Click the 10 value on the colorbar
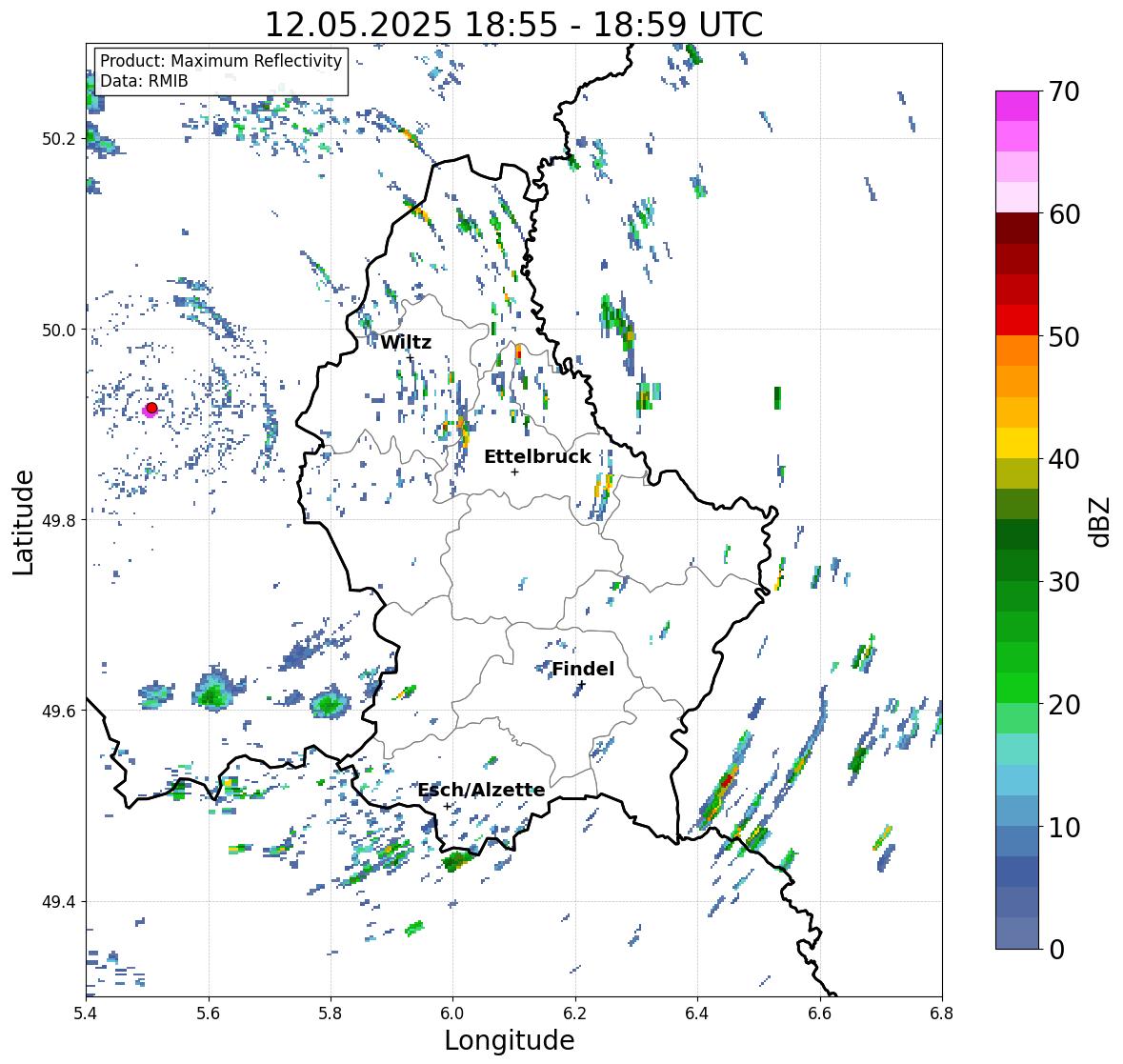 coord(1064,827)
